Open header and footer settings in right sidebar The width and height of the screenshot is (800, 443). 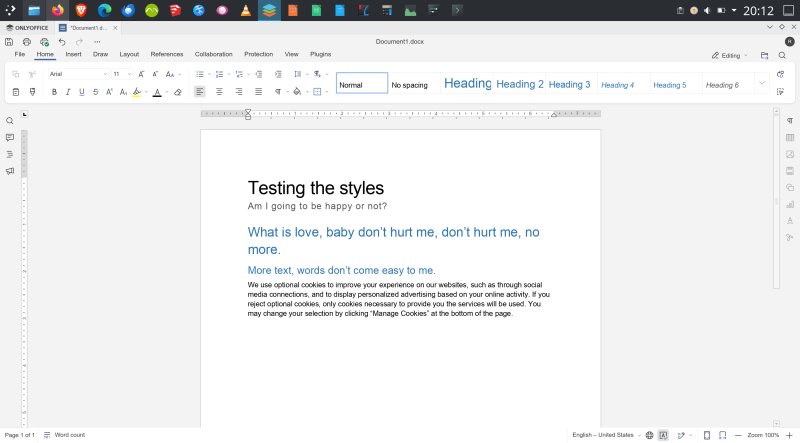pyautogui.click(x=790, y=170)
